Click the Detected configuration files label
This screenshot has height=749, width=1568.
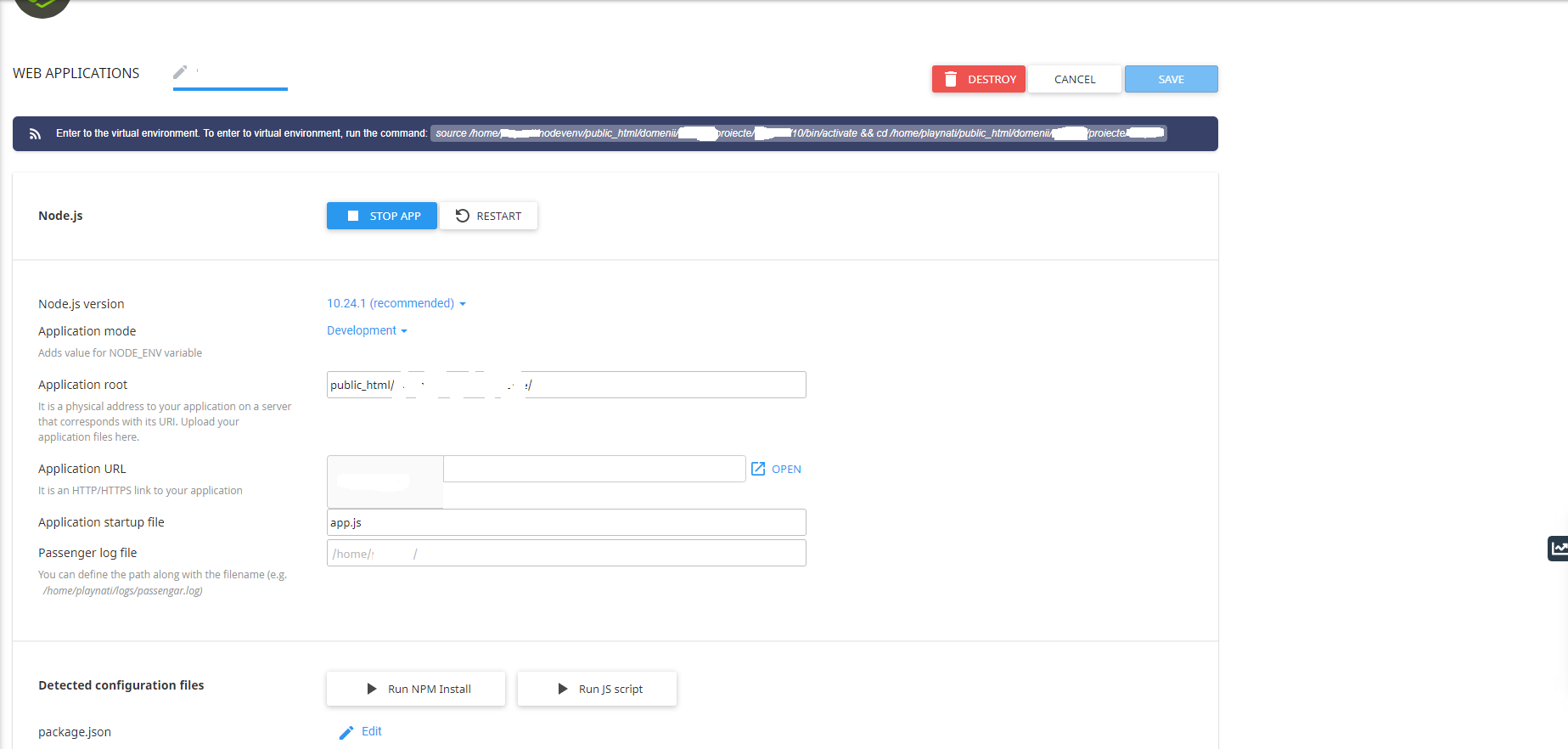[121, 685]
